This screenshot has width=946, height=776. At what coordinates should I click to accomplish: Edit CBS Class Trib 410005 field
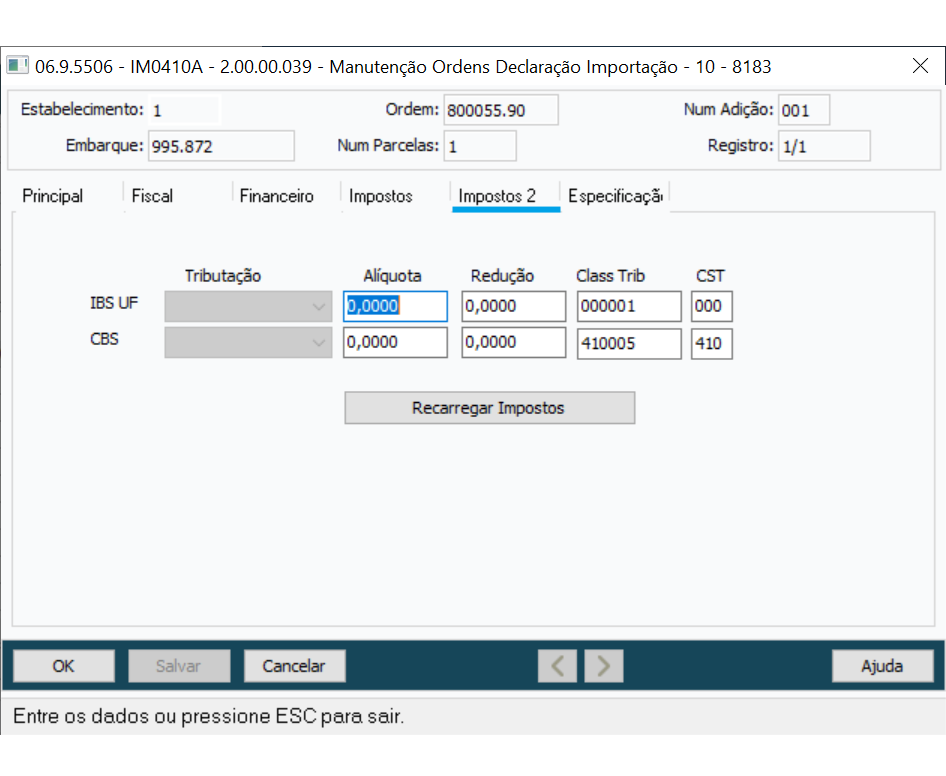(629, 344)
